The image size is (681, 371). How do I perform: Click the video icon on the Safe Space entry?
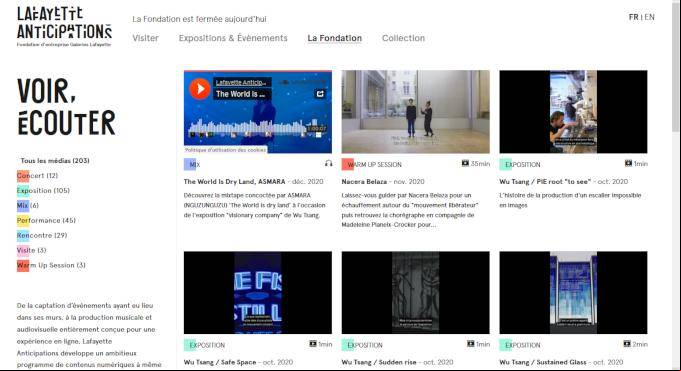[313, 344]
